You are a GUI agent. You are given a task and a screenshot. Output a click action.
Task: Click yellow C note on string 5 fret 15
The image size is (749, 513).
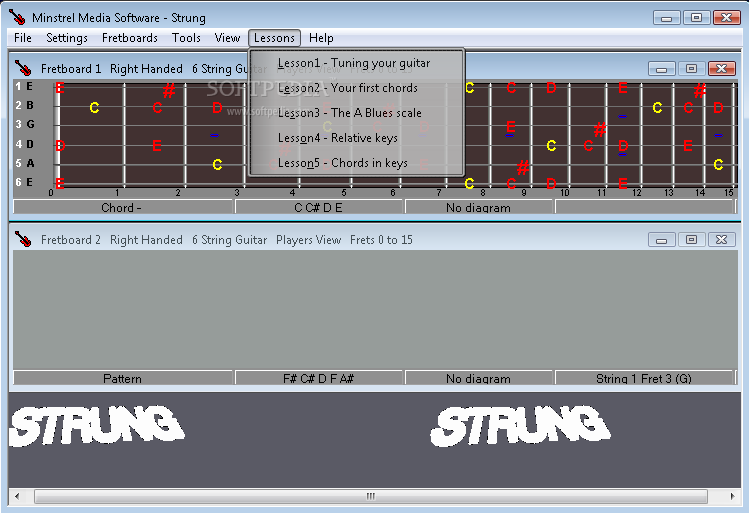click(x=718, y=164)
